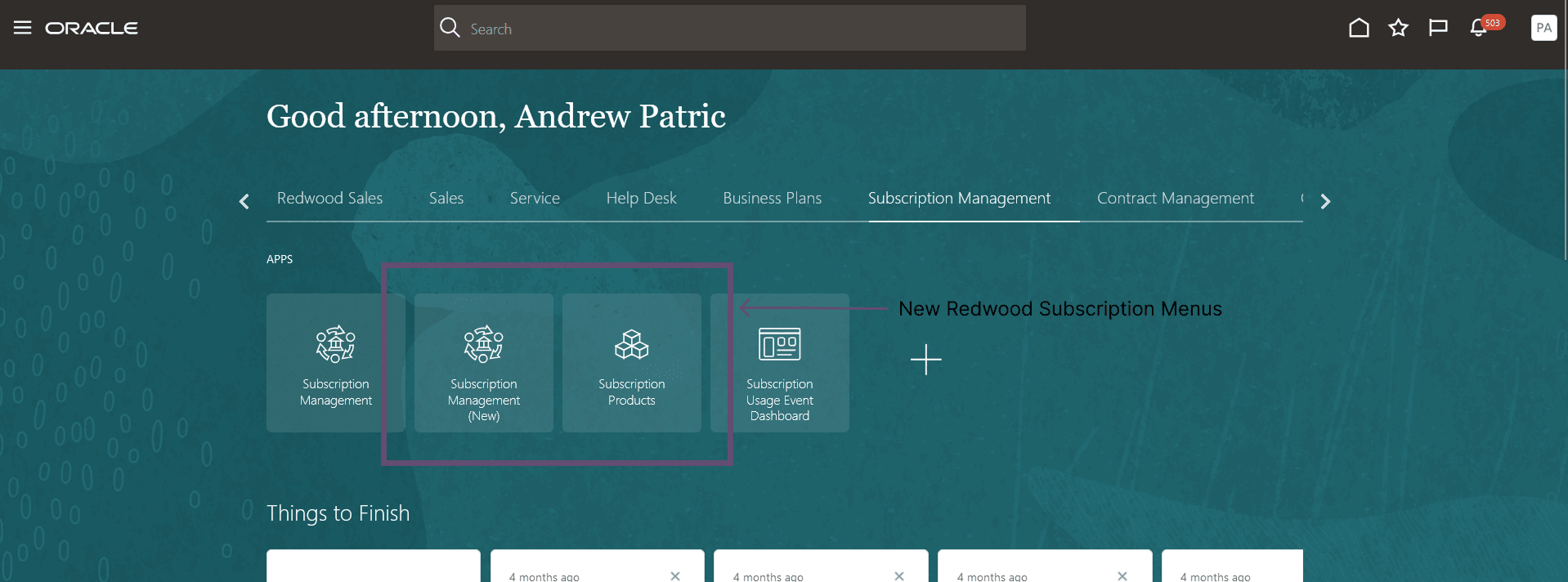Switch to the Service tab

point(535,198)
